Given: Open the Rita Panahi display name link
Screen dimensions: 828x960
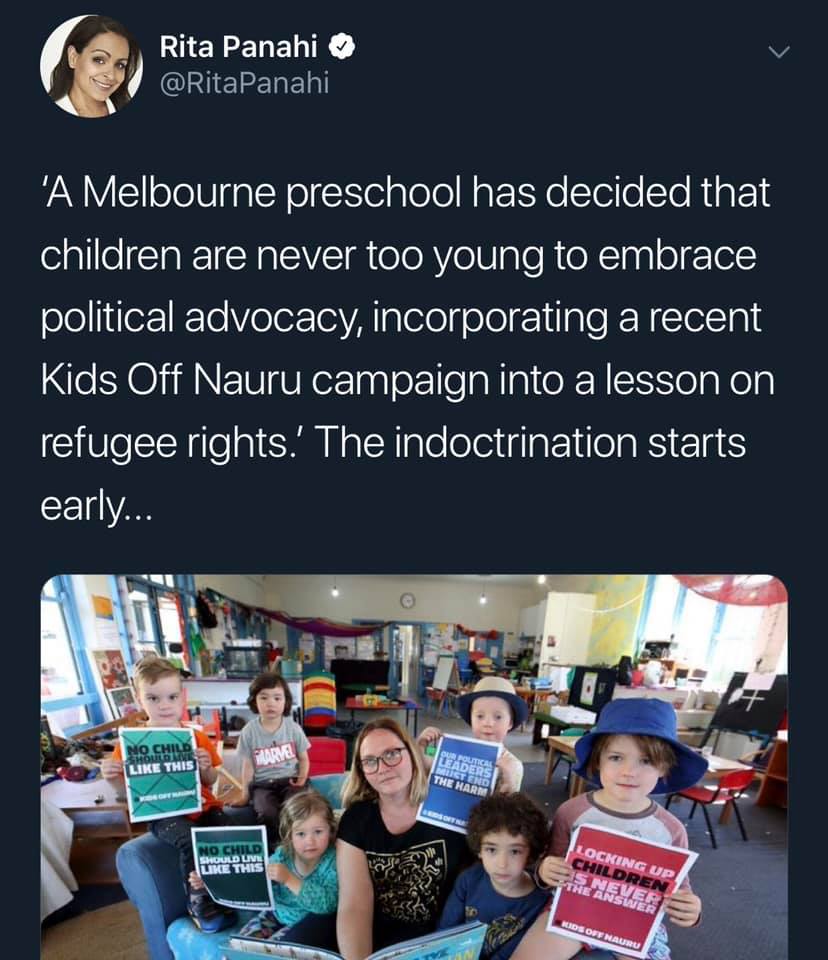Looking at the screenshot, I should (239, 47).
